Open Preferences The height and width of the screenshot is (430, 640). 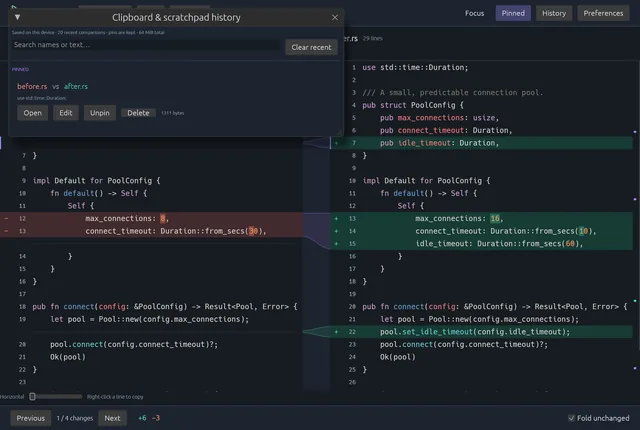pos(603,13)
